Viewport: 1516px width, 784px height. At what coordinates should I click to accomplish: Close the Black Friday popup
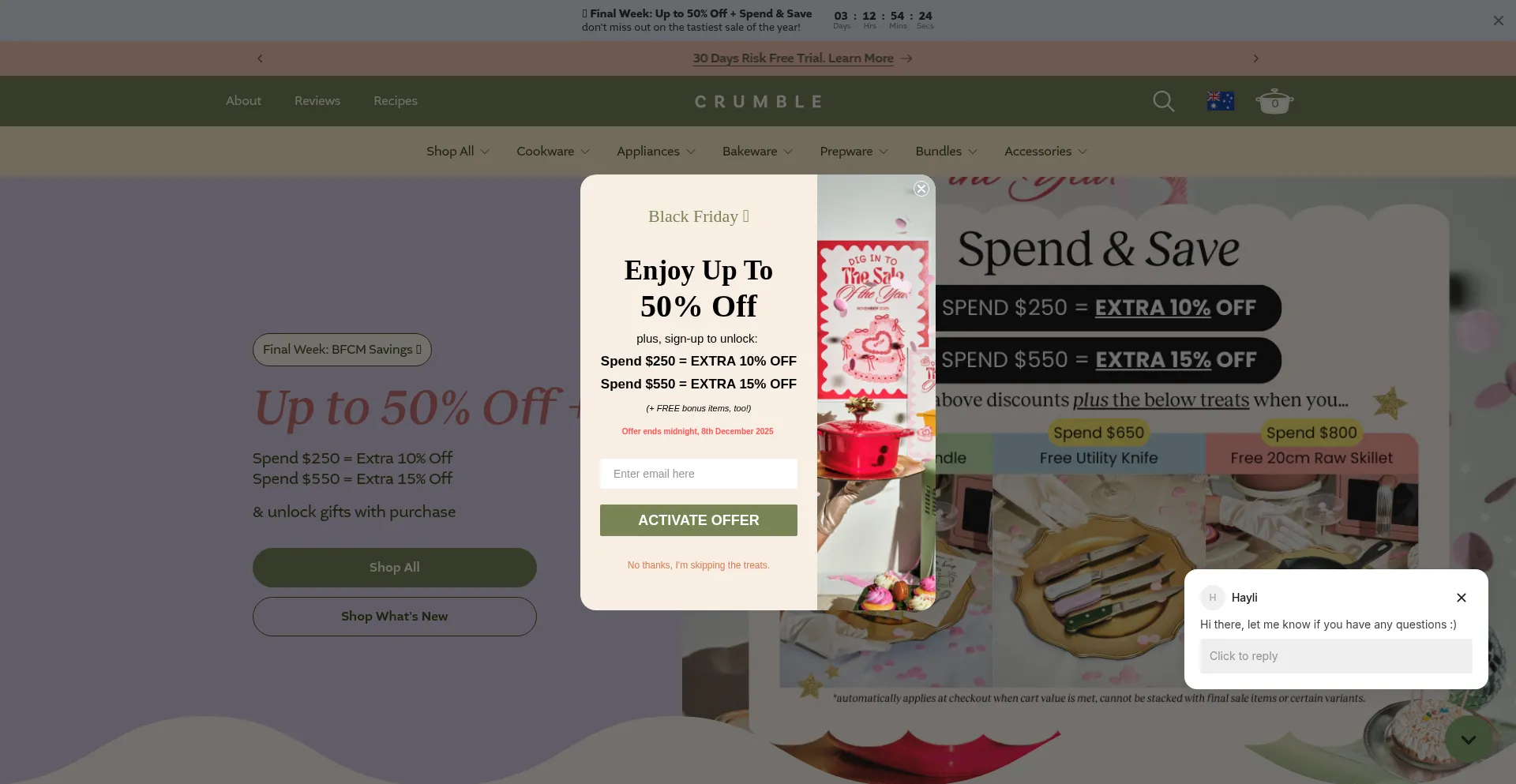click(x=921, y=189)
